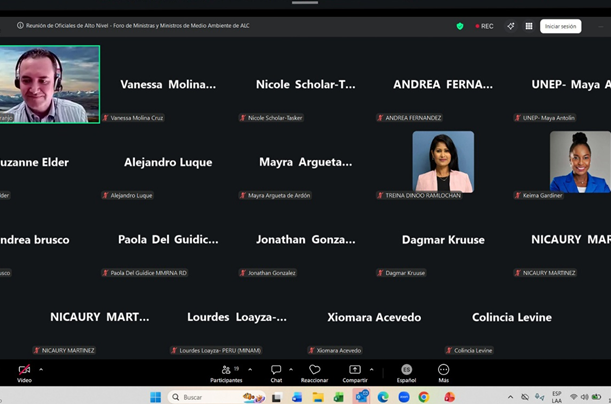Screen dimensions: 611x404
Task: Click the REC recording indicator
Action: [484, 26]
